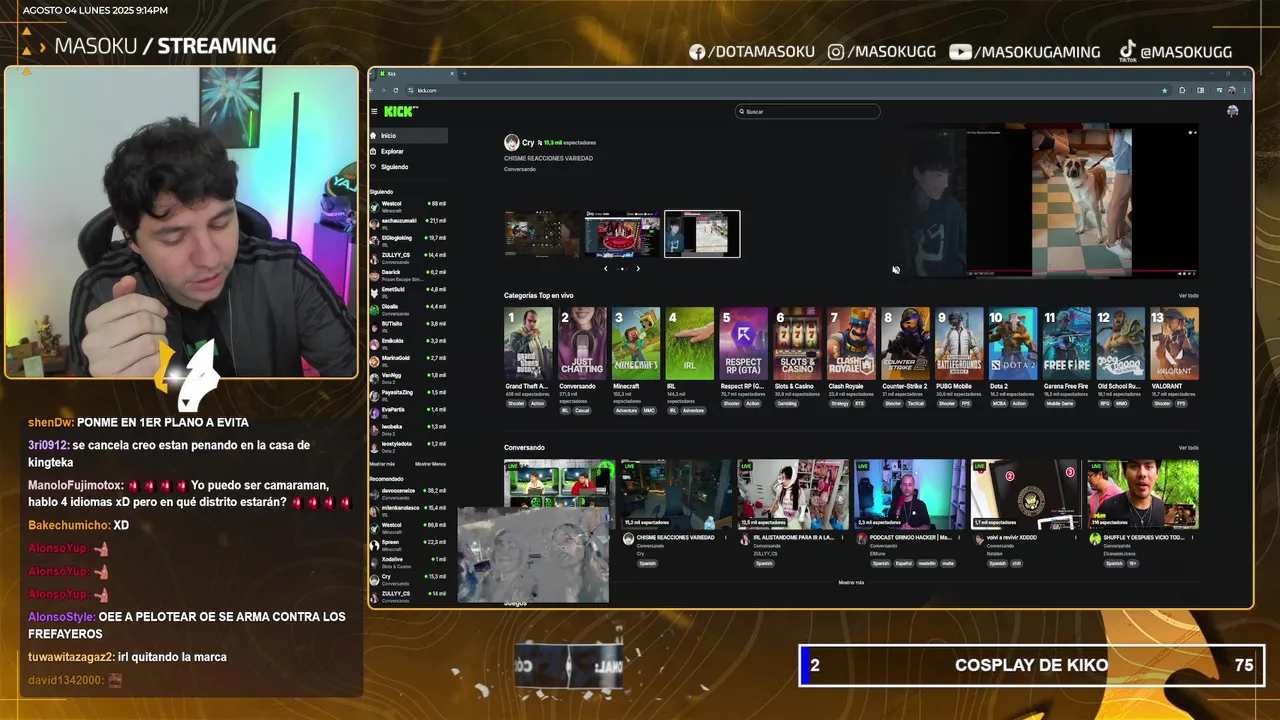Open Just Chatting Conversando category card
Viewport: 1280px width, 720px height.
[582, 344]
